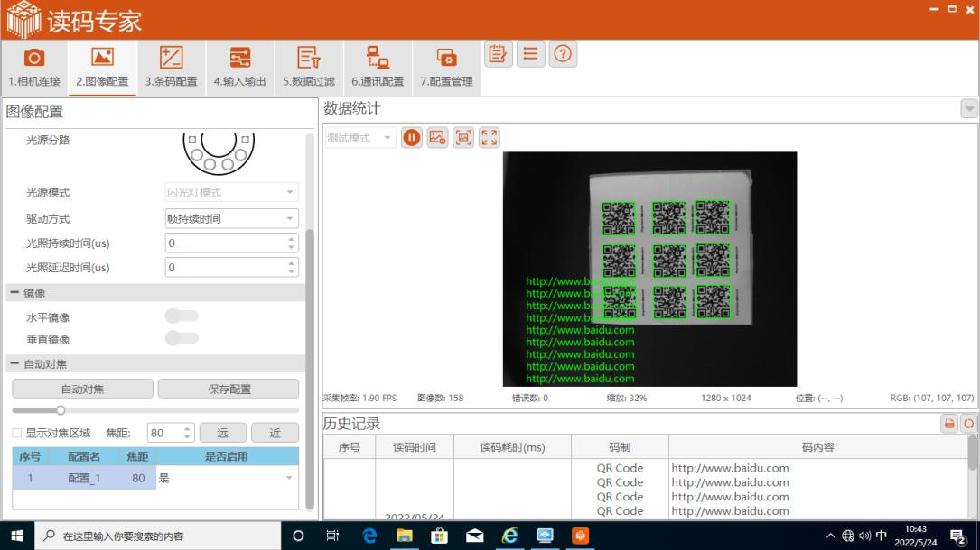Viewport: 980px width, 550px height.
Task: Click the orange print icon in 历史记录 header
Action: 949,424
